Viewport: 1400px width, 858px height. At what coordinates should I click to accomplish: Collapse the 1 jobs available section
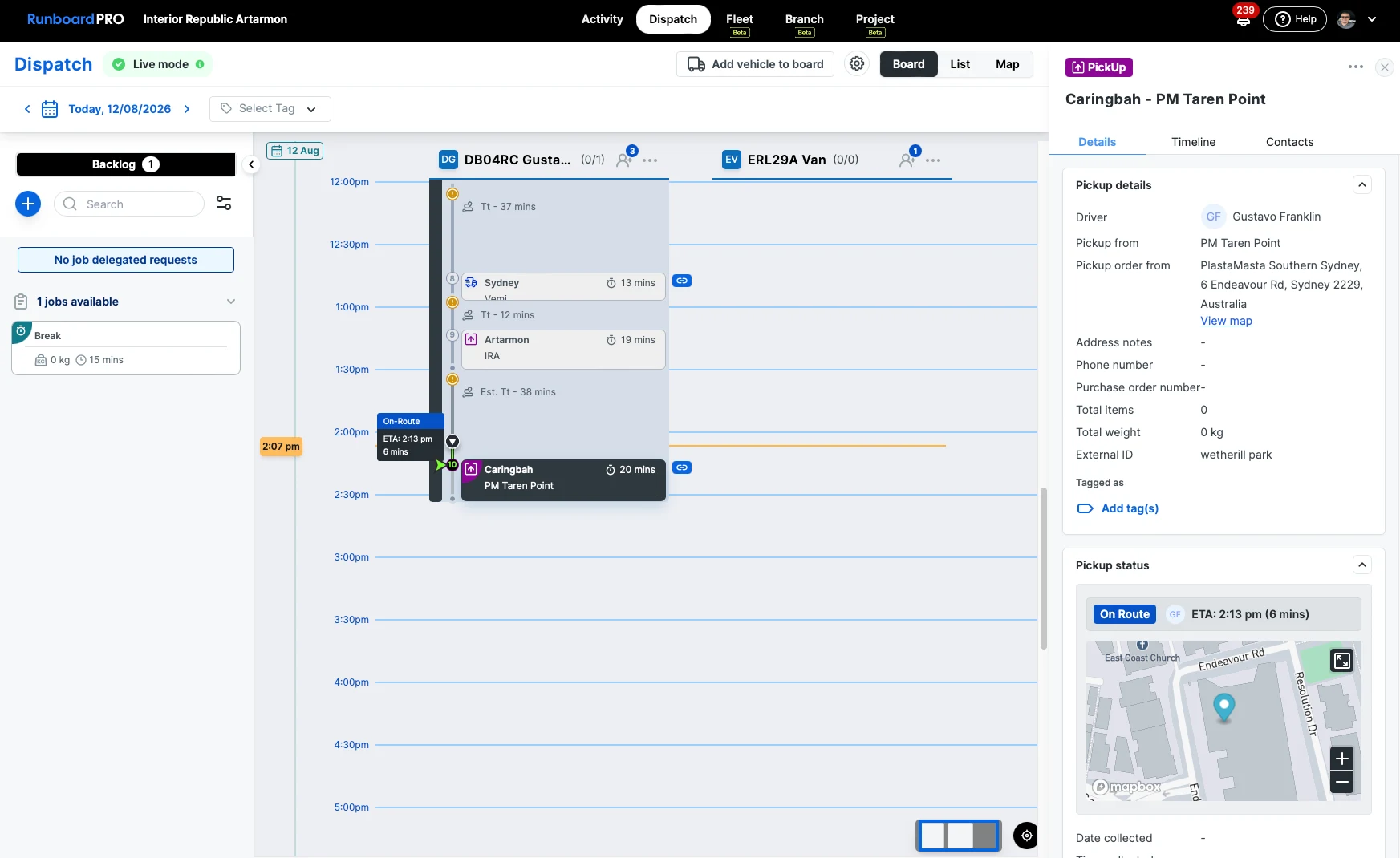click(x=231, y=302)
